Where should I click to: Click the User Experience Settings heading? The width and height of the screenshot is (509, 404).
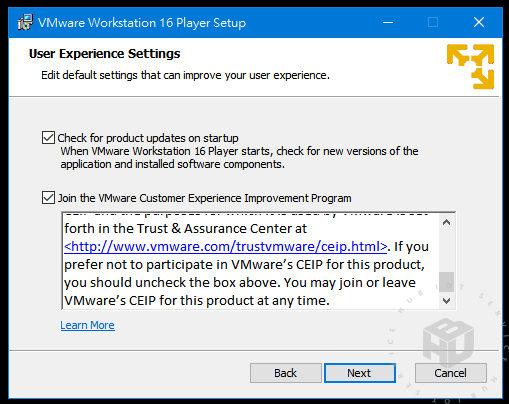(x=105, y=54)
